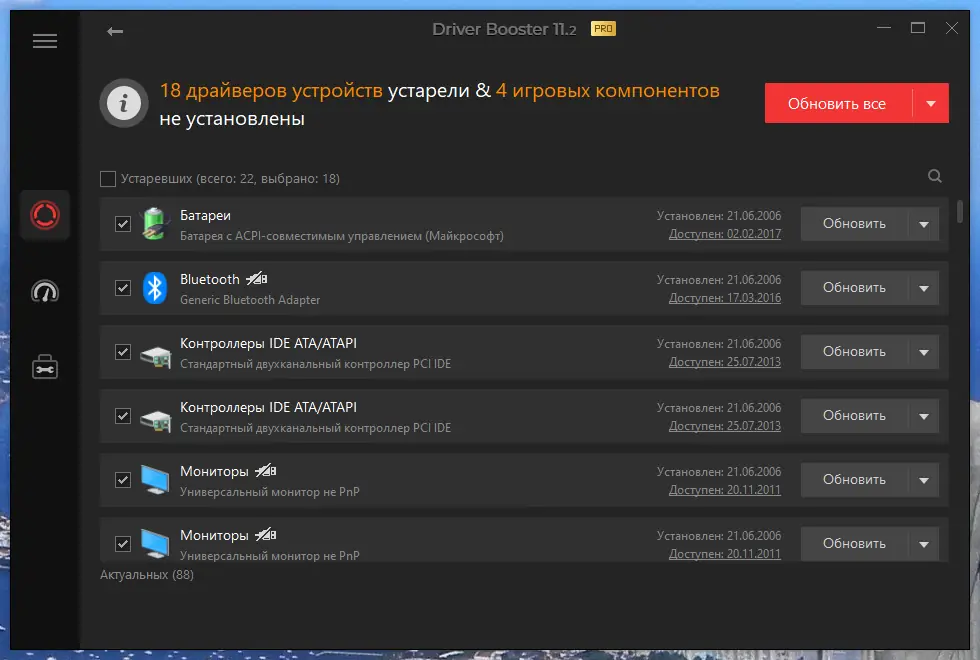Click the red Обновить все button
Image resolution: width=980 pixels, height=660 pixels.
pyautogui.click(x=838, y=104)
